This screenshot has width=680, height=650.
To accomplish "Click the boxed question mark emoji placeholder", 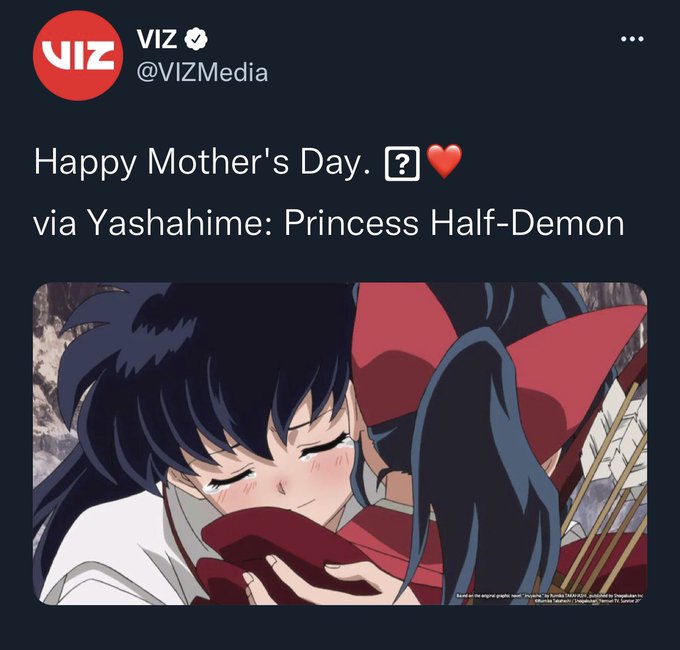I will pyautogui.click(x=402, y=163).
